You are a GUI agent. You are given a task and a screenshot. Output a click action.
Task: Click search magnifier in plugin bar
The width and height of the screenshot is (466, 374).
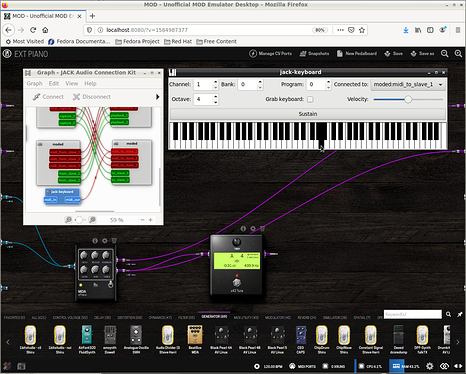coord(449,314)
